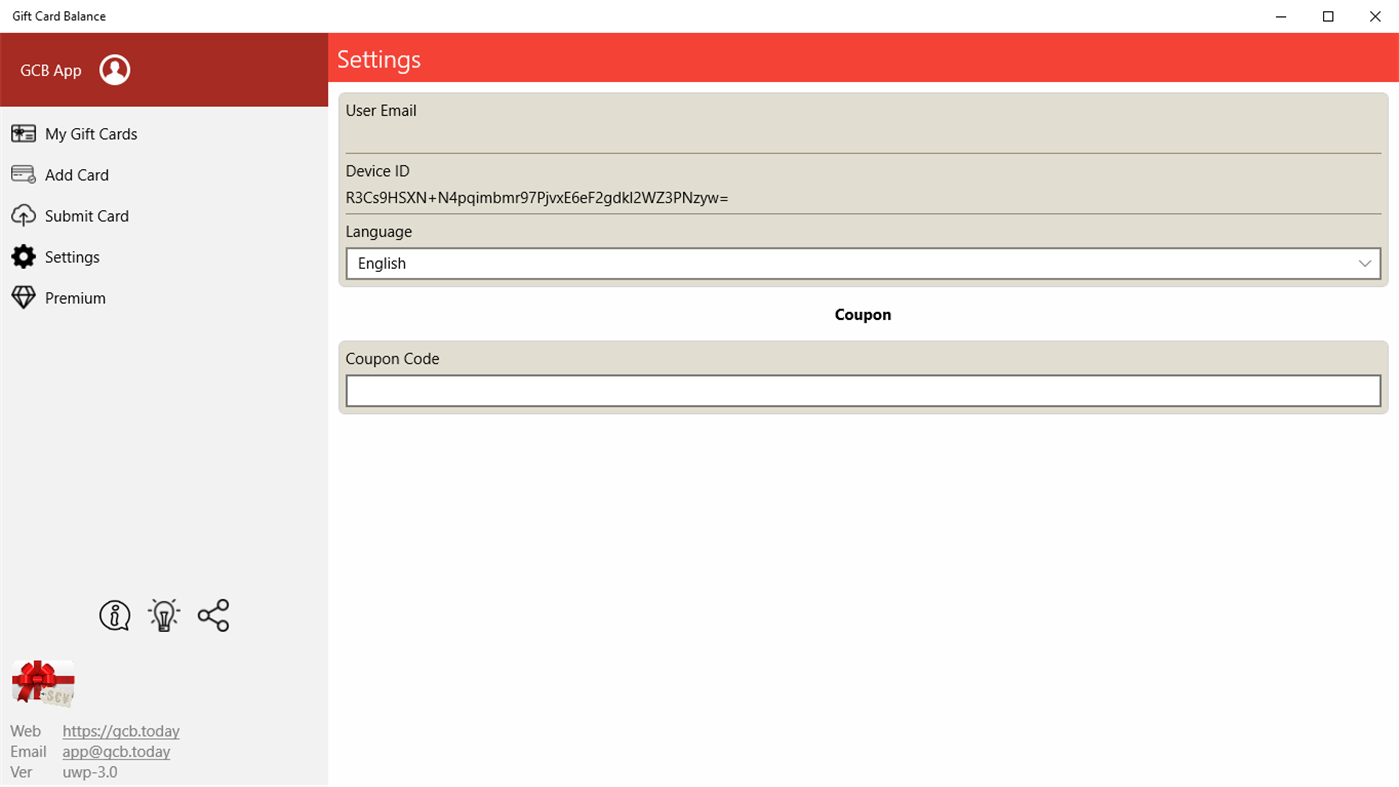
Task: Open My Gift Cards from the sidebar
Action: pyautogui.click(x=90, y=133)
